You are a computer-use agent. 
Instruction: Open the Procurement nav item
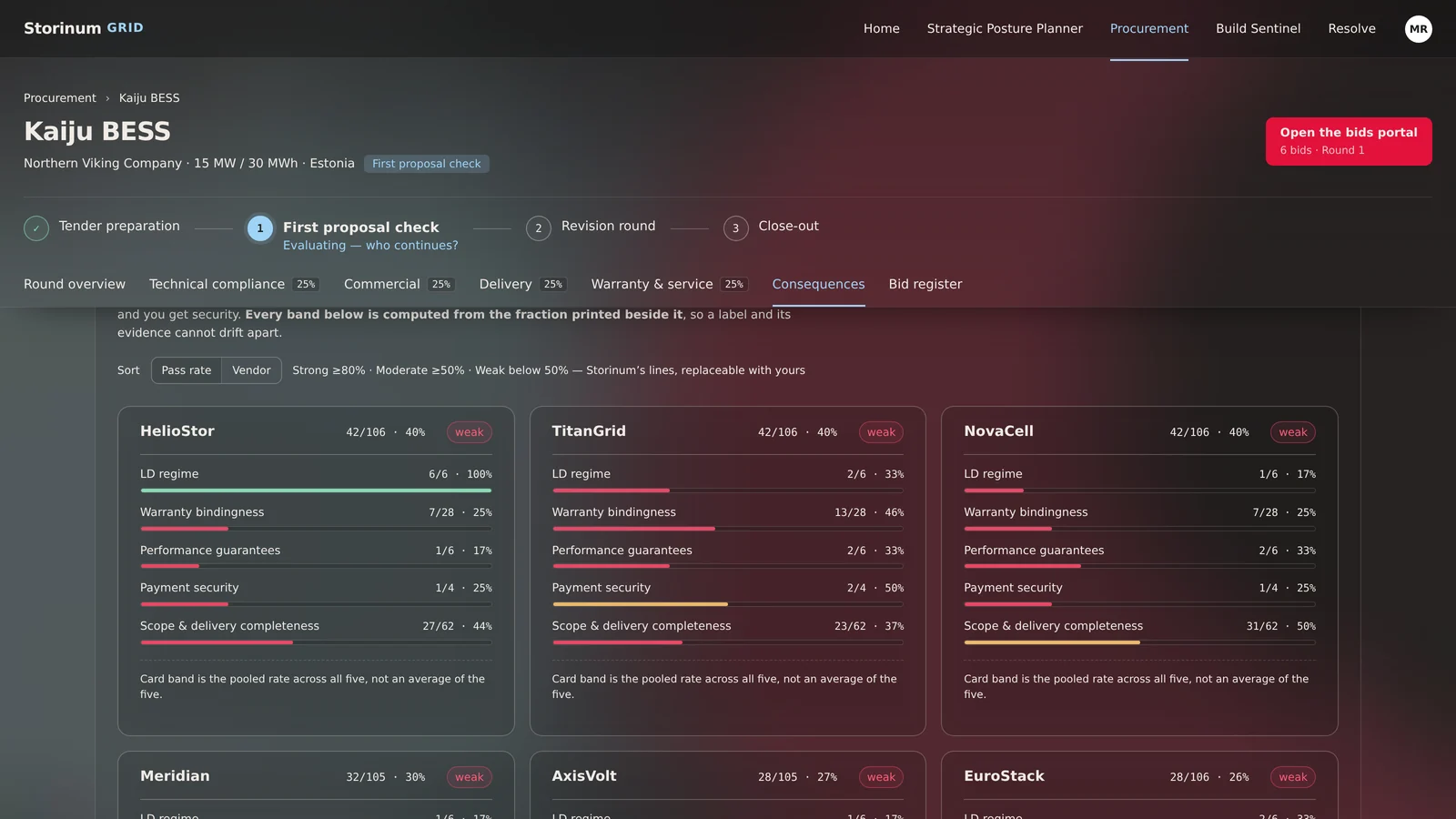pos(1149,28)
